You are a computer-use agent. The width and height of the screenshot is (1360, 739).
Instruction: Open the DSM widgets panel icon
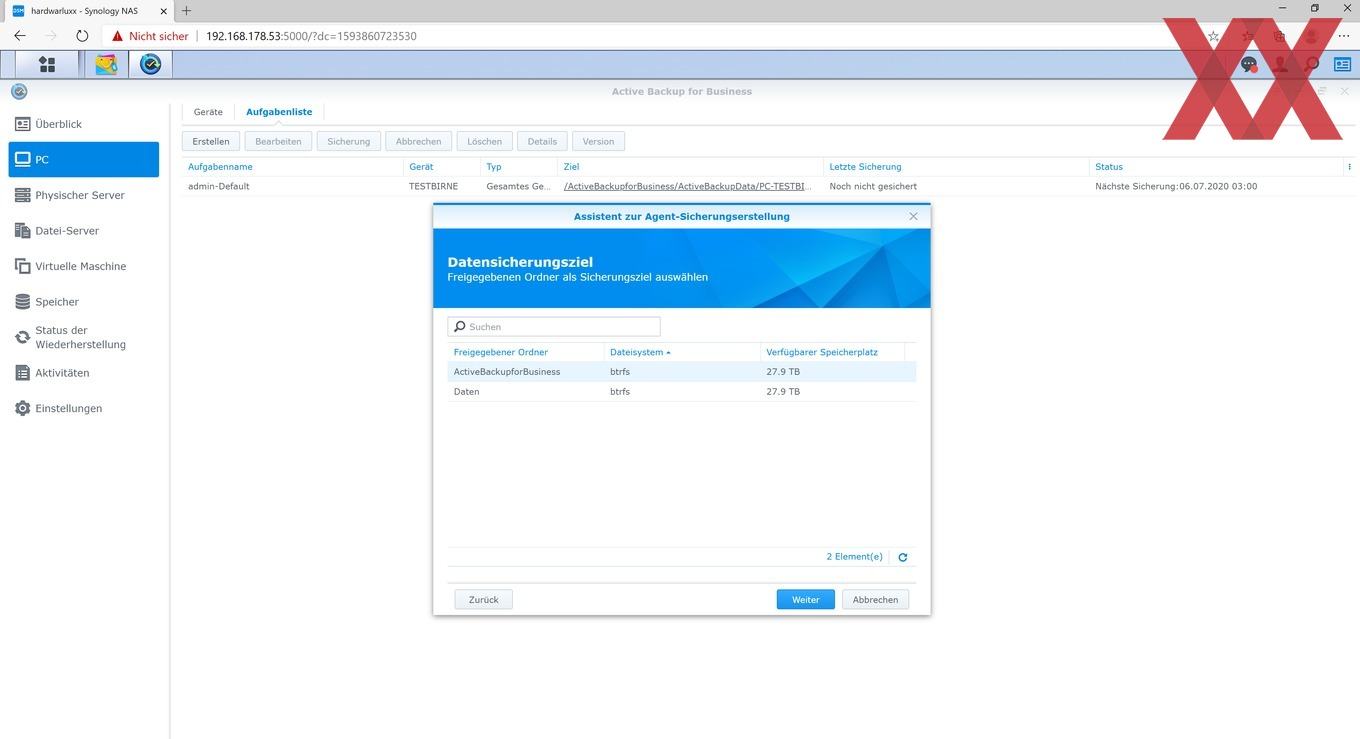[x=1342, y=64]
